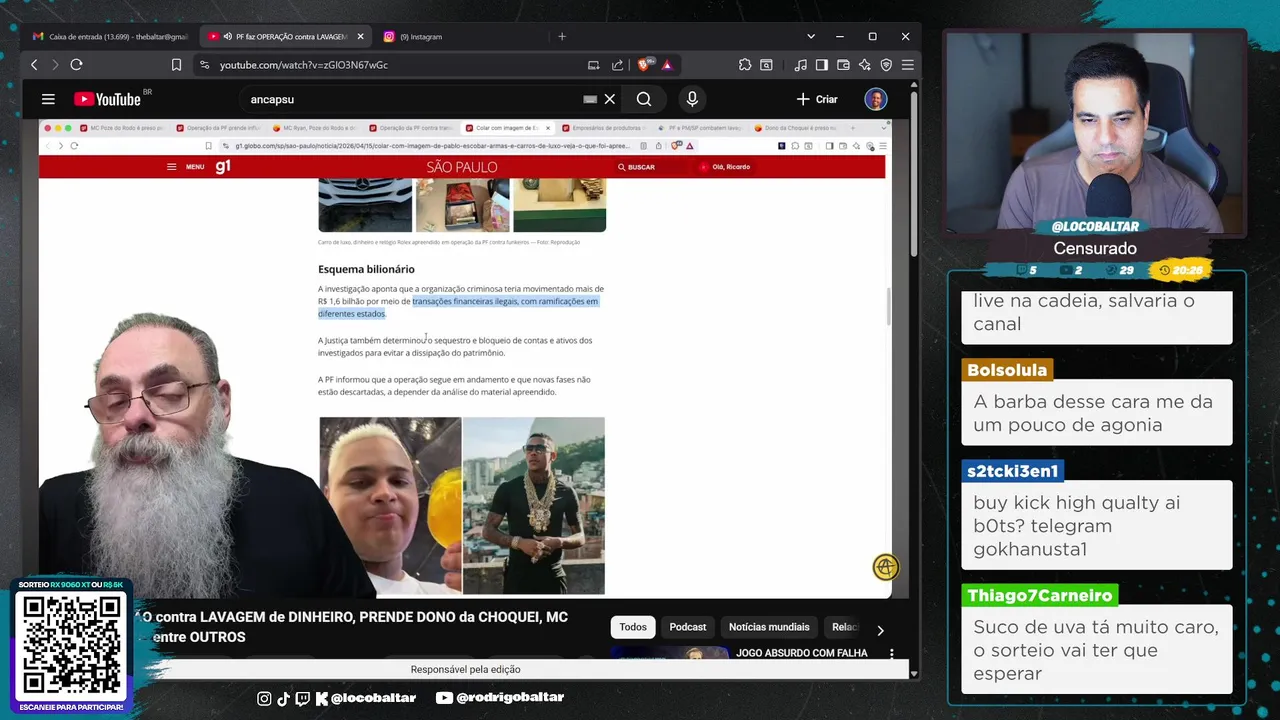The image size is (1280, 720).
Task: Click the Colar com imagem tab in video
Action: [x=506, y=128]
